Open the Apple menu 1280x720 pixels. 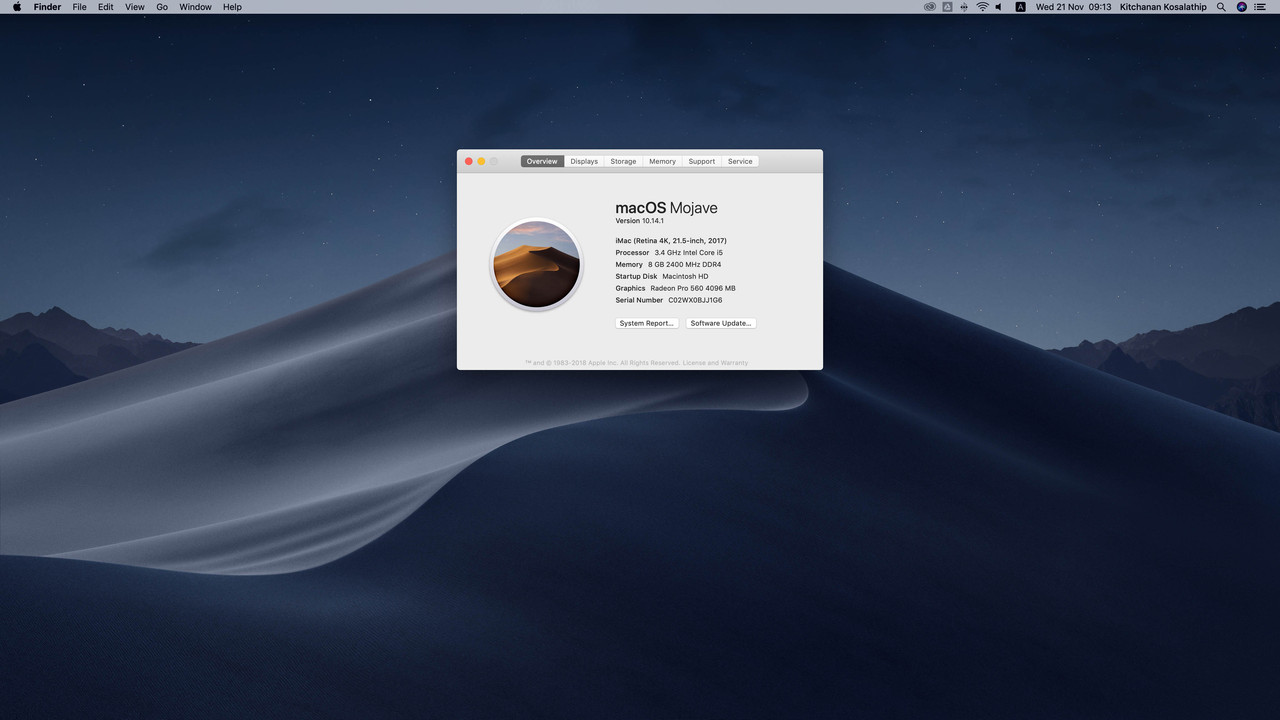click(17, 7)
